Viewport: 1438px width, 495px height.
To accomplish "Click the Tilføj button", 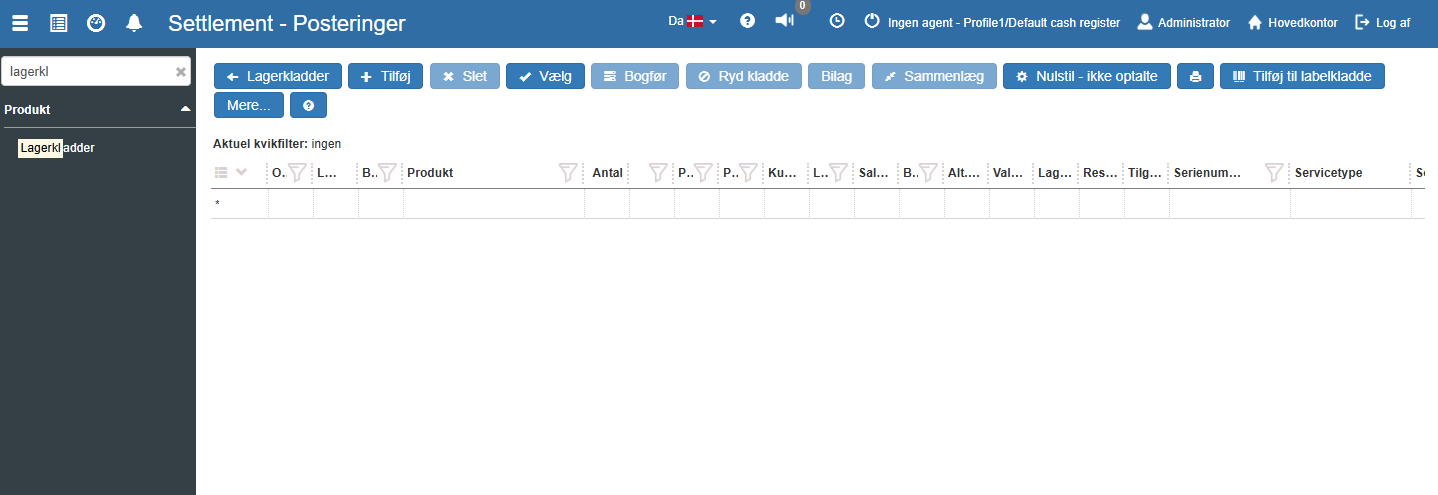I will 386,76.
